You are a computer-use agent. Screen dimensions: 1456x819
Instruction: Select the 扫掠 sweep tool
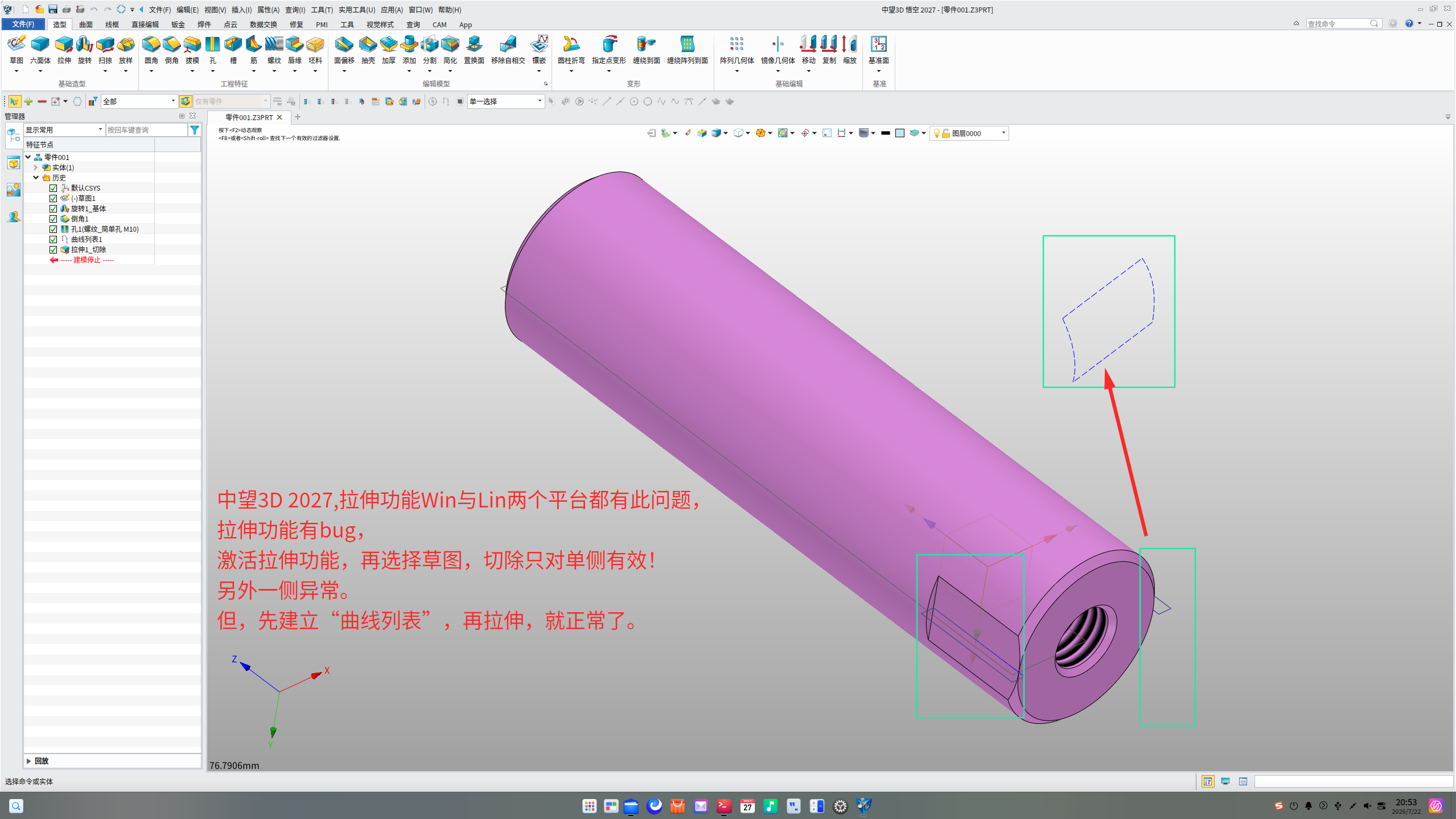pyautogui.click(x=105, y=50)
